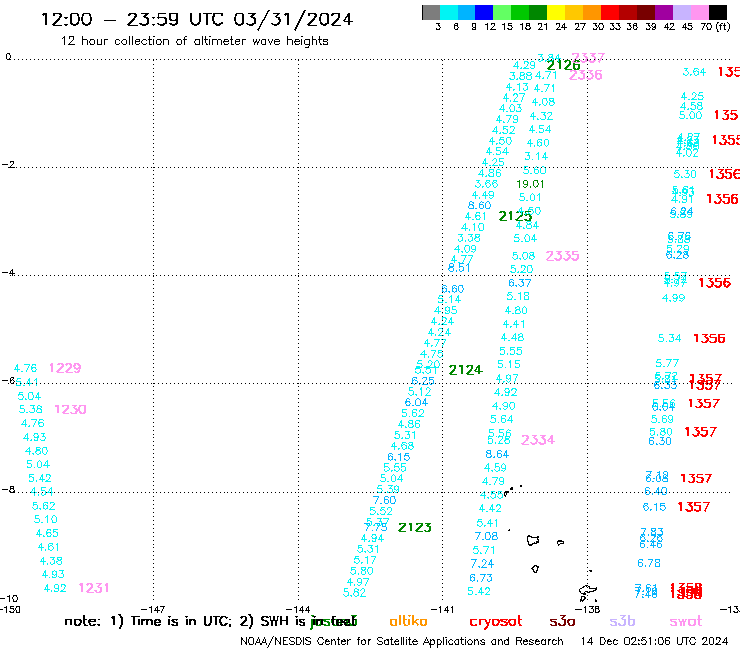Viewport: 740px width, 650px height.
Task: Select the blue 8.51 wave height reading
Action: click(x=459, y=268)
